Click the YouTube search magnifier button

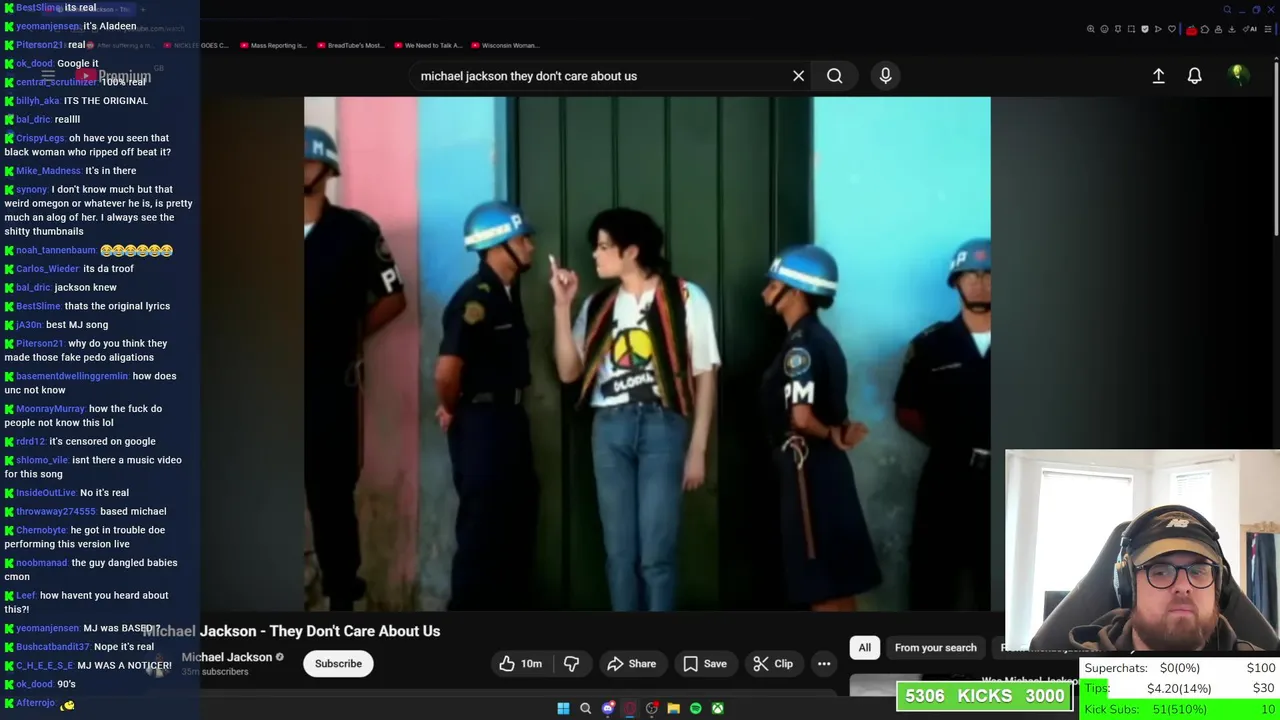coord(834,76)
